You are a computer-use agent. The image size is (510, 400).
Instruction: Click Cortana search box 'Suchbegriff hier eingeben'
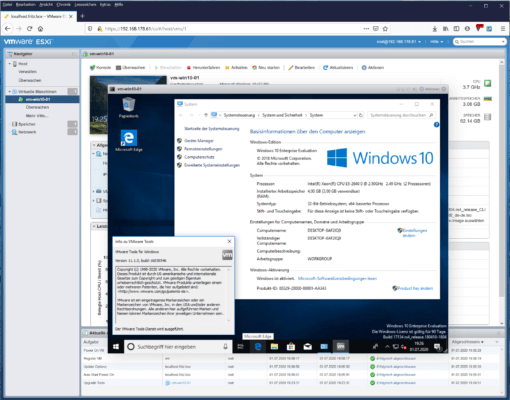click(178, 347)
